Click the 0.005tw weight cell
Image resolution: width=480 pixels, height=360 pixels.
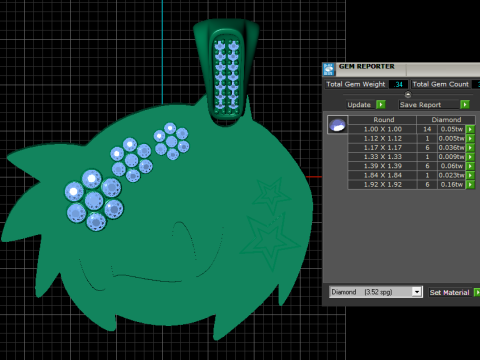coord(452,138)
